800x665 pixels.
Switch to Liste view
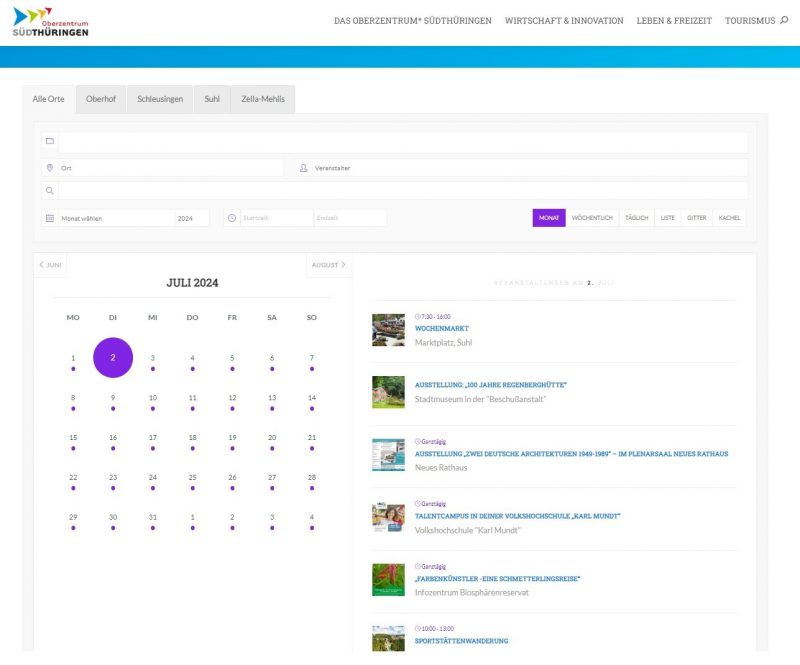(x=667, y=218)
